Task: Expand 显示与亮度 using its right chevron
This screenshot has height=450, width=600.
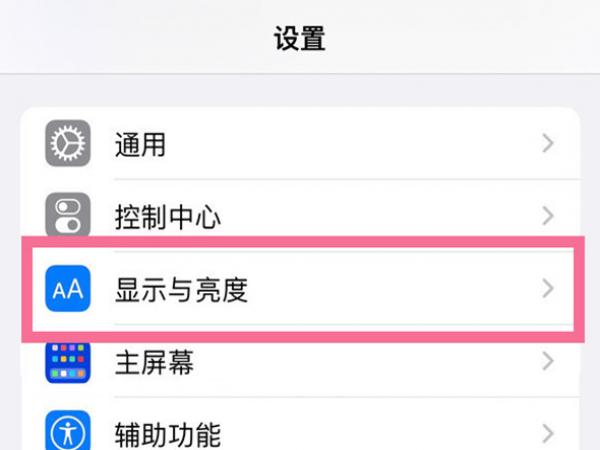Action: coord(548,290)
